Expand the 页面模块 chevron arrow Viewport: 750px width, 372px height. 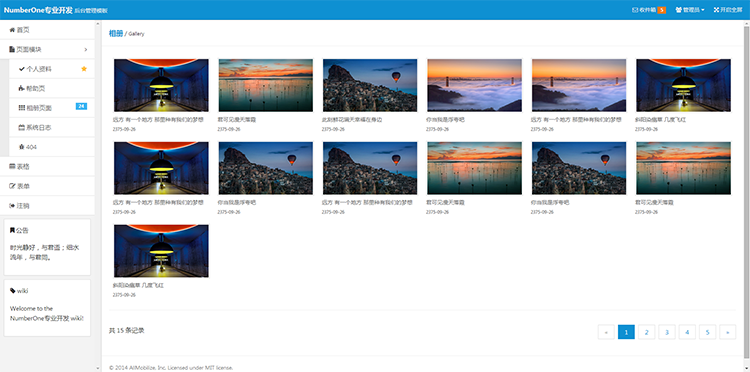(x=86, y=50)
